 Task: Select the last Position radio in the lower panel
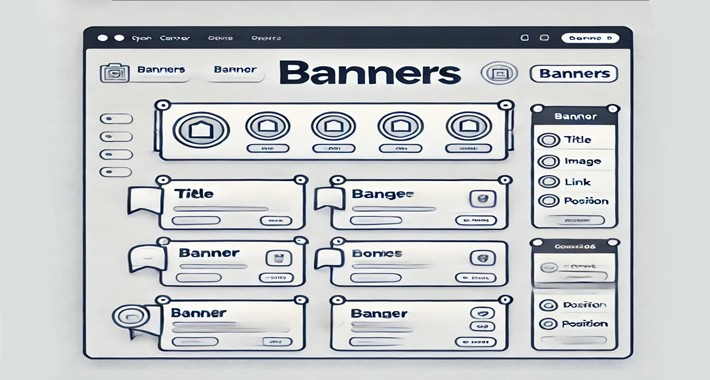tap(548, 324)
